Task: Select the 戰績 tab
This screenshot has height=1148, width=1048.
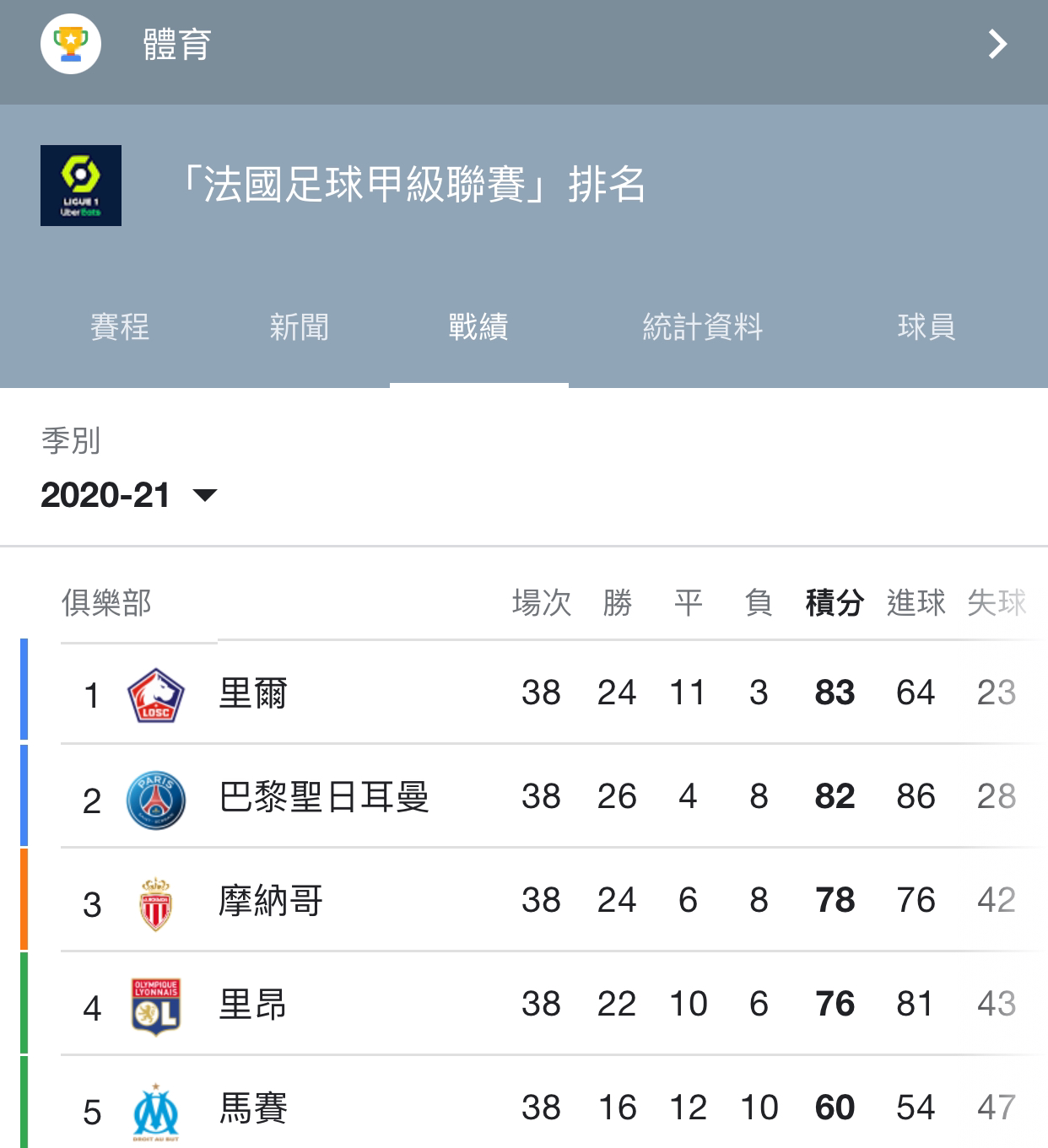Action: (x=478, y=326)
